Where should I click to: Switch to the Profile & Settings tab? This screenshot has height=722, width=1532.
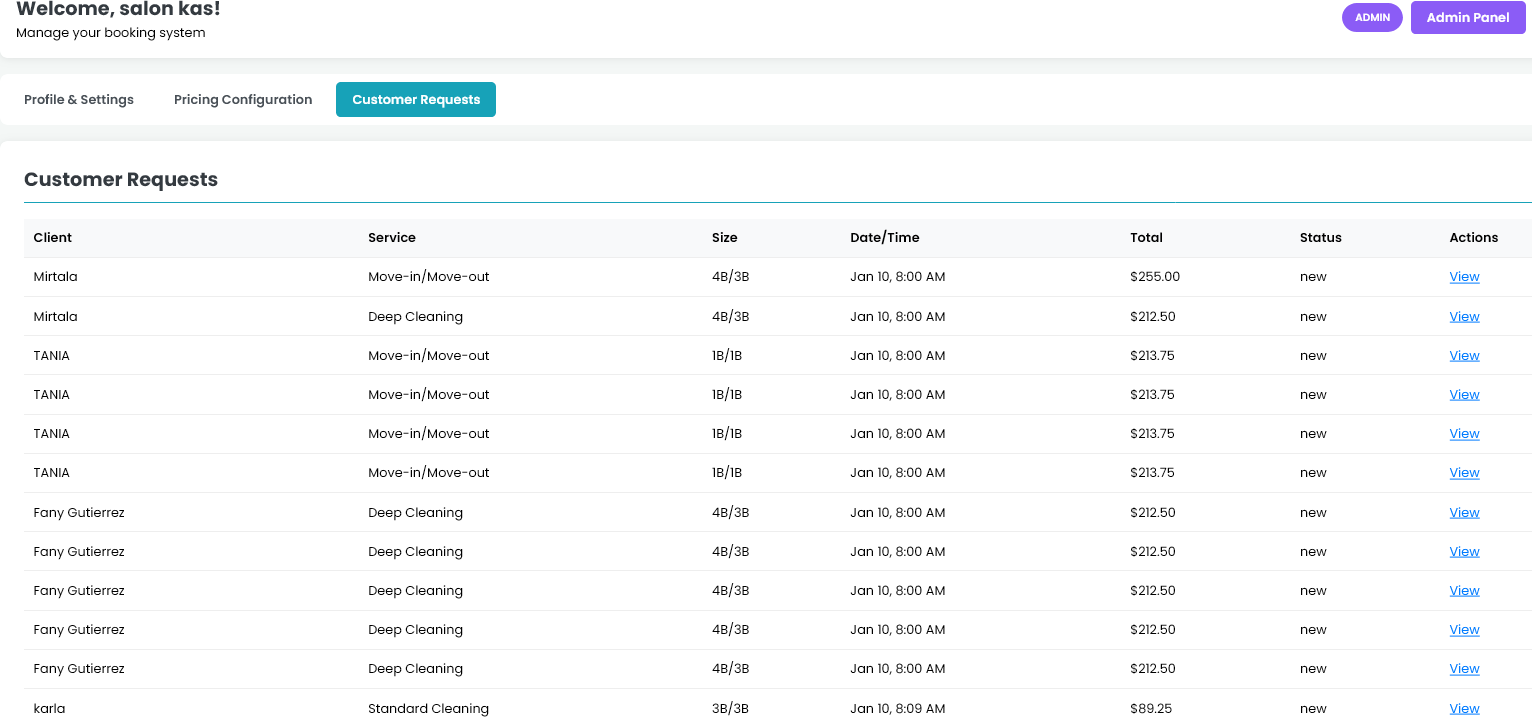(x=79, y=99)
